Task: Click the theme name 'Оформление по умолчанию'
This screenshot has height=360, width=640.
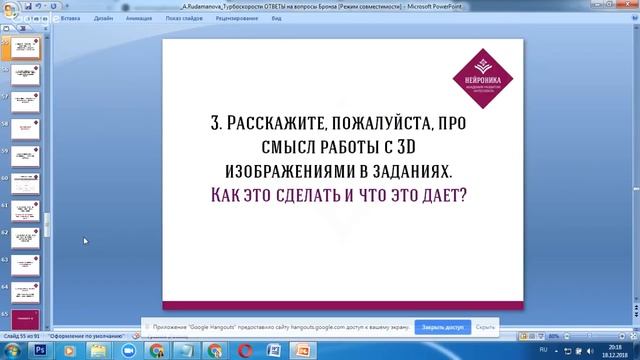Action: click(86, 336)
